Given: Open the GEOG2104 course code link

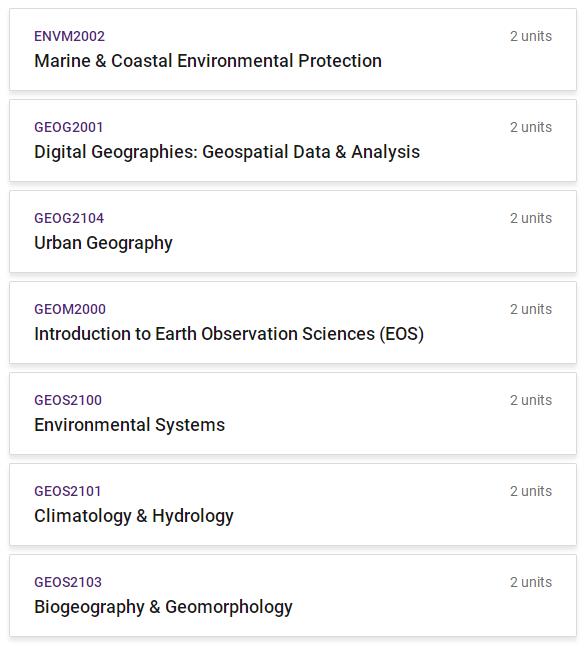Looking at the screenshot, I should click(x=69, y=218).
